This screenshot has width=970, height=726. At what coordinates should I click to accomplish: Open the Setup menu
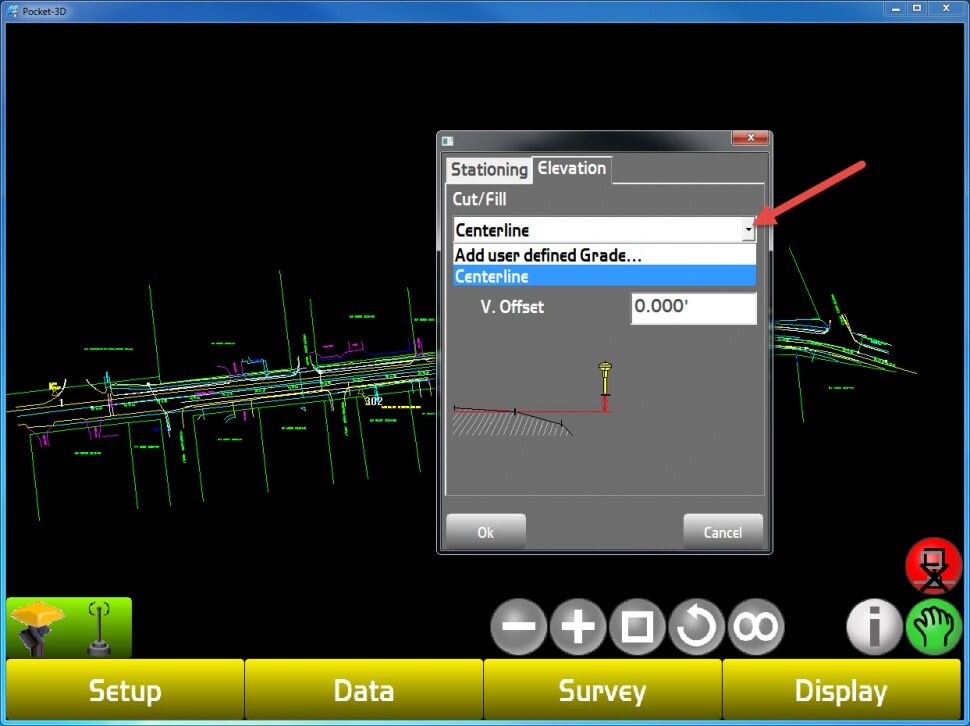tap(125, 691)
